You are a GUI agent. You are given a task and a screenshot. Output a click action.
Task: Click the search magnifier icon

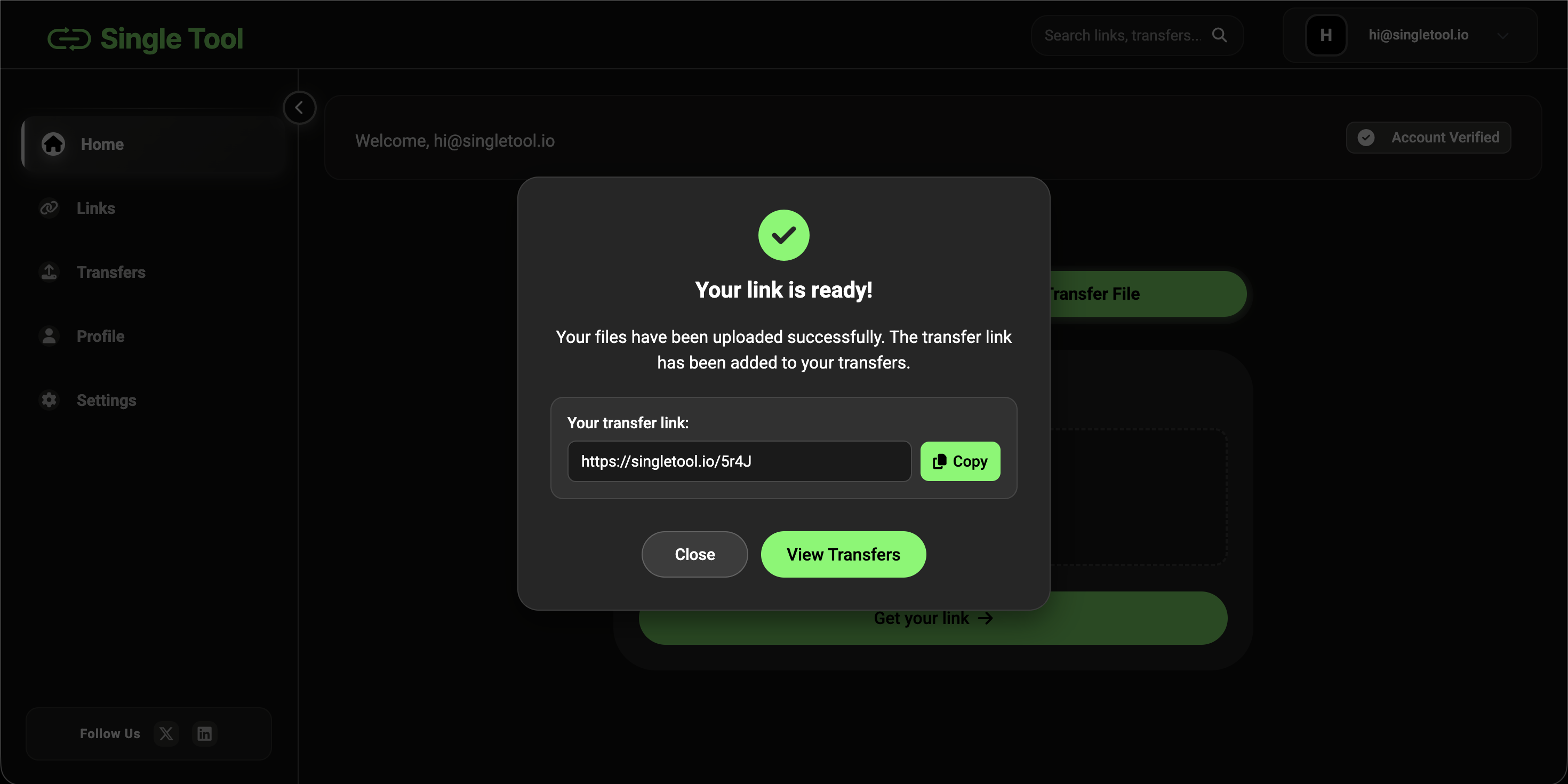1219,35
